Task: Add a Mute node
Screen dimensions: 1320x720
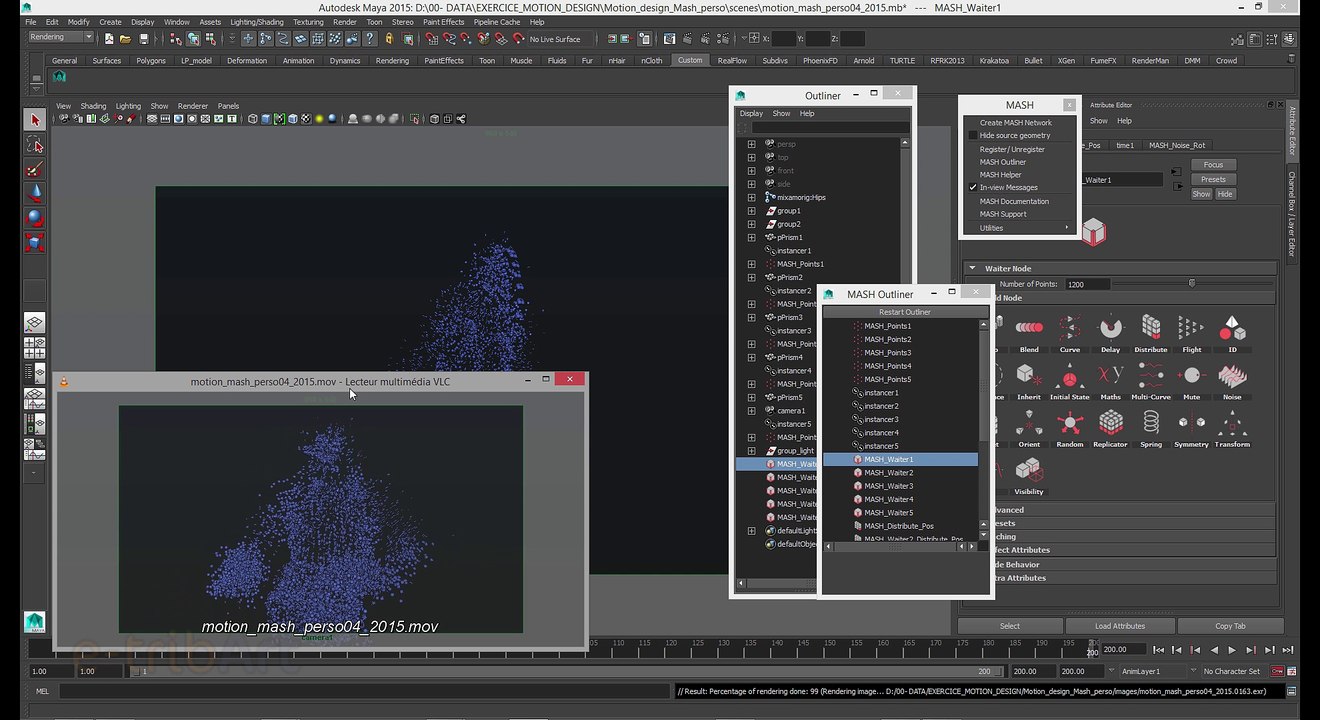Action: (x=1191, y=380)
